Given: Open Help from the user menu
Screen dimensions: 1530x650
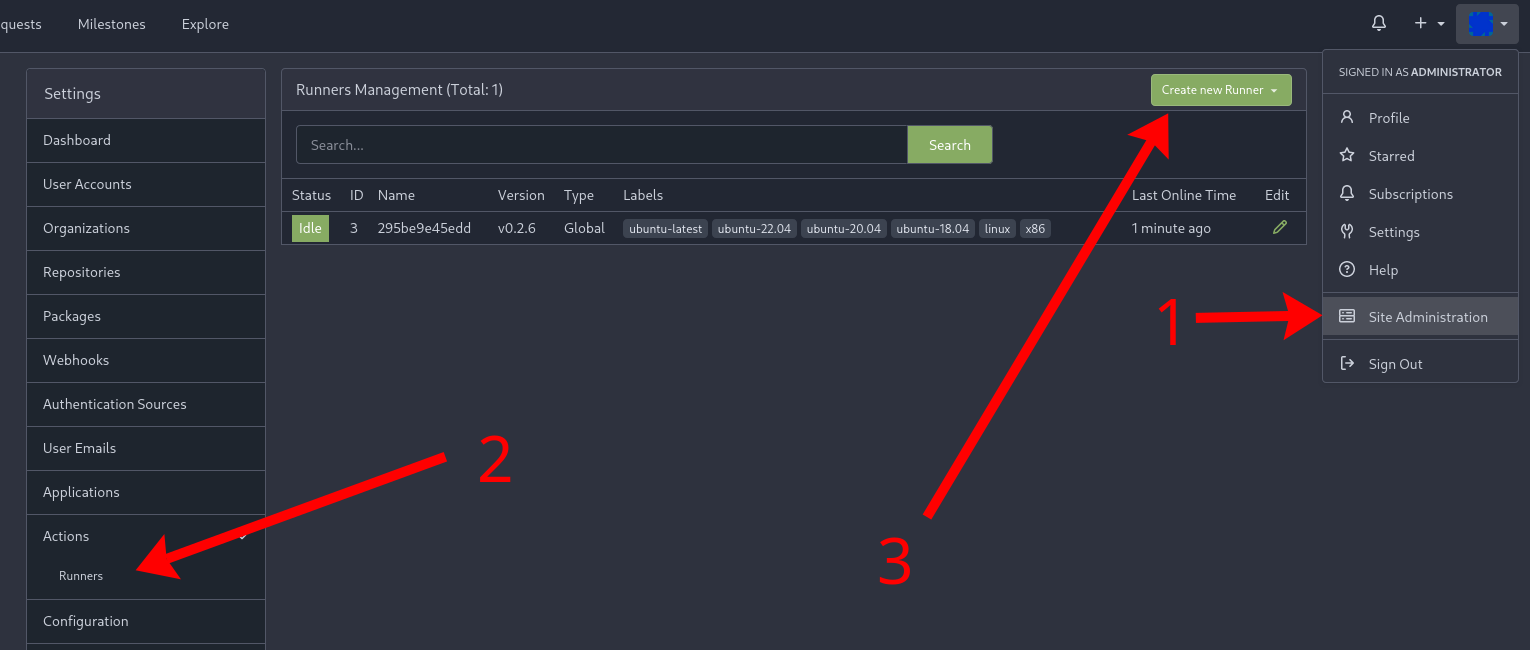Looking at the screenshot, I should point(1383,270).
